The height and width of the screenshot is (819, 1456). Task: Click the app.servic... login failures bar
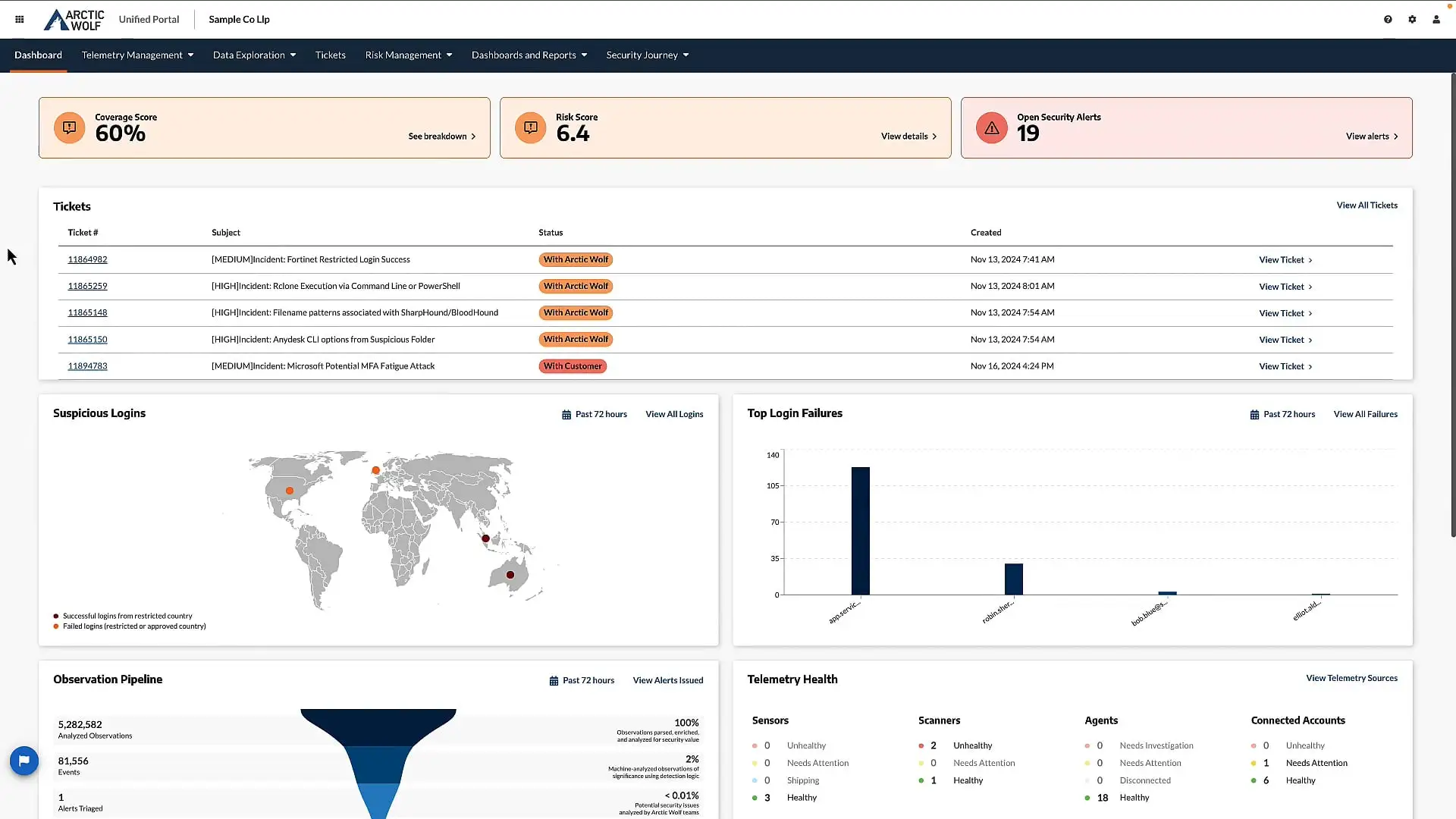click(861, 531)
